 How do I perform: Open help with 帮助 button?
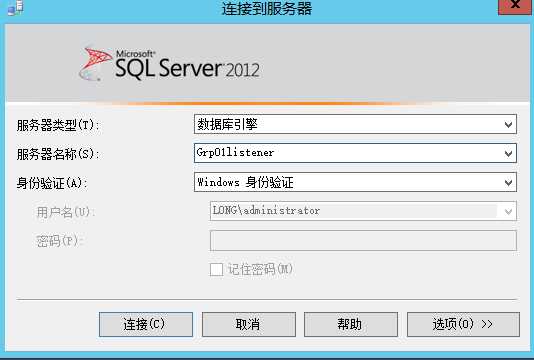[351, 324]
